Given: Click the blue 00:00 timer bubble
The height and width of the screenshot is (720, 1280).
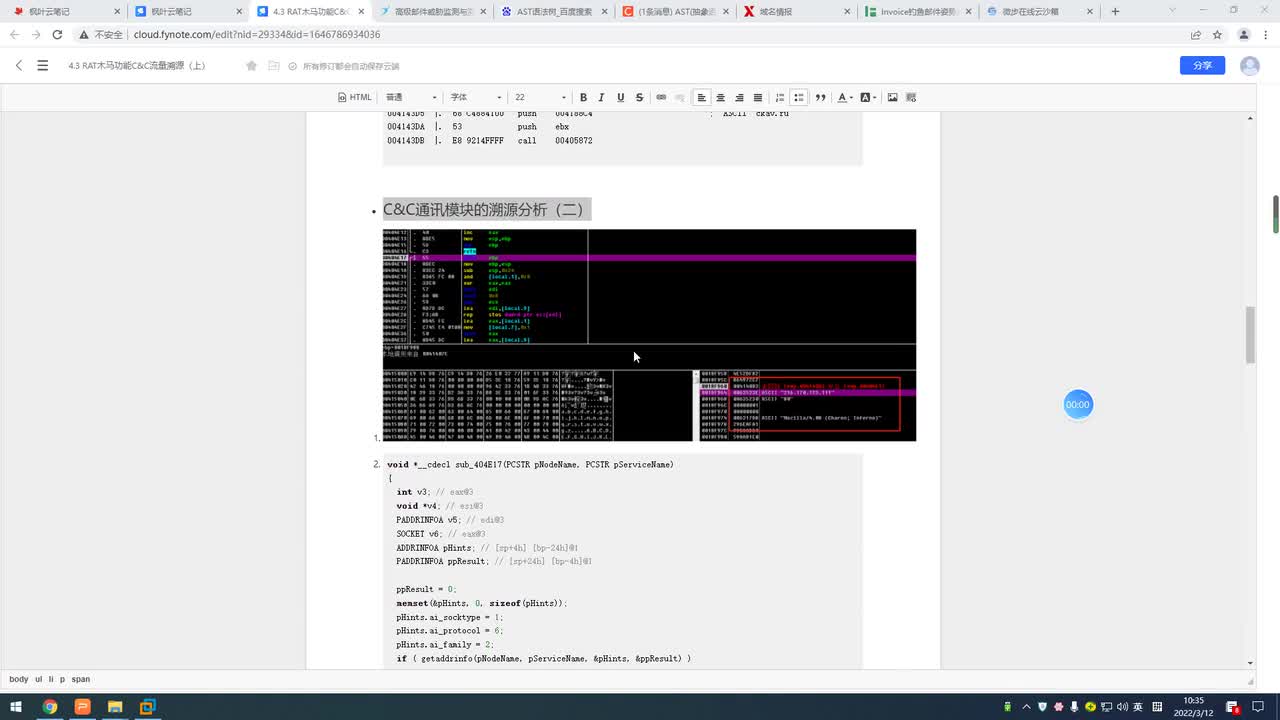Looking at the screenshot, I should [x=1077, y=404].
